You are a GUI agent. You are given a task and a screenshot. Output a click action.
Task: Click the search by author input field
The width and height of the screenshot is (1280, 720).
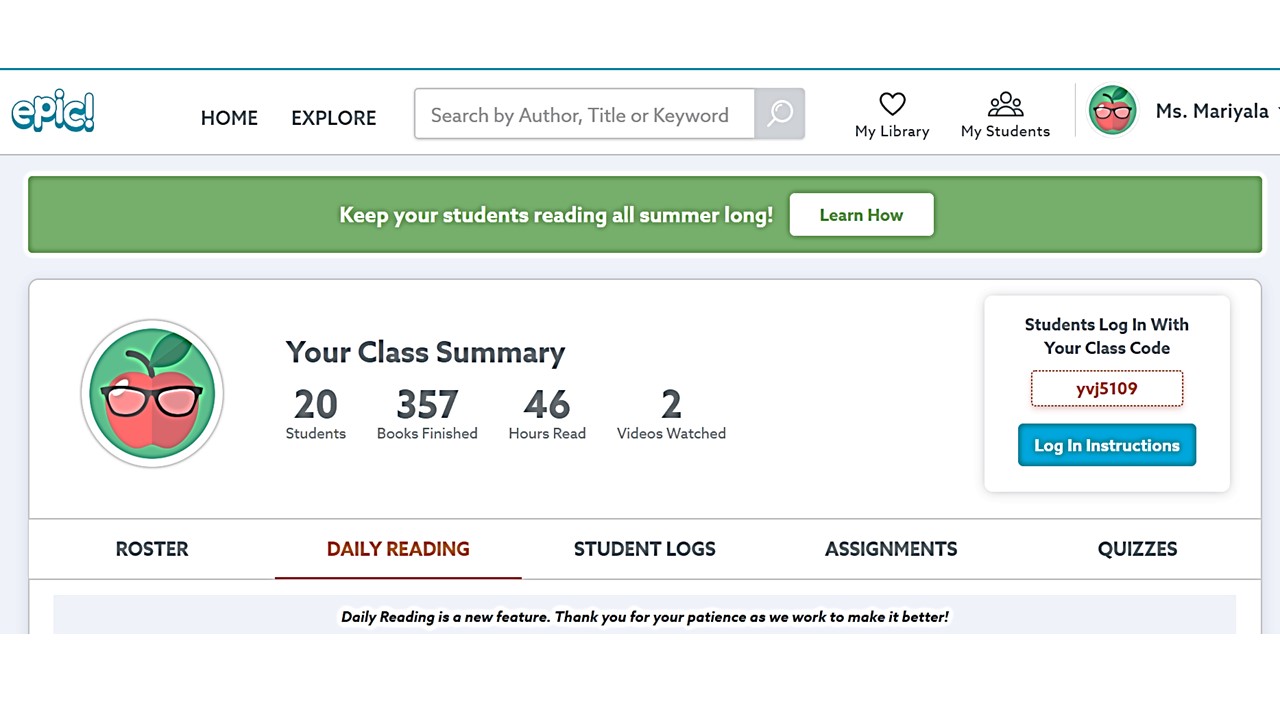click(585, 114)
